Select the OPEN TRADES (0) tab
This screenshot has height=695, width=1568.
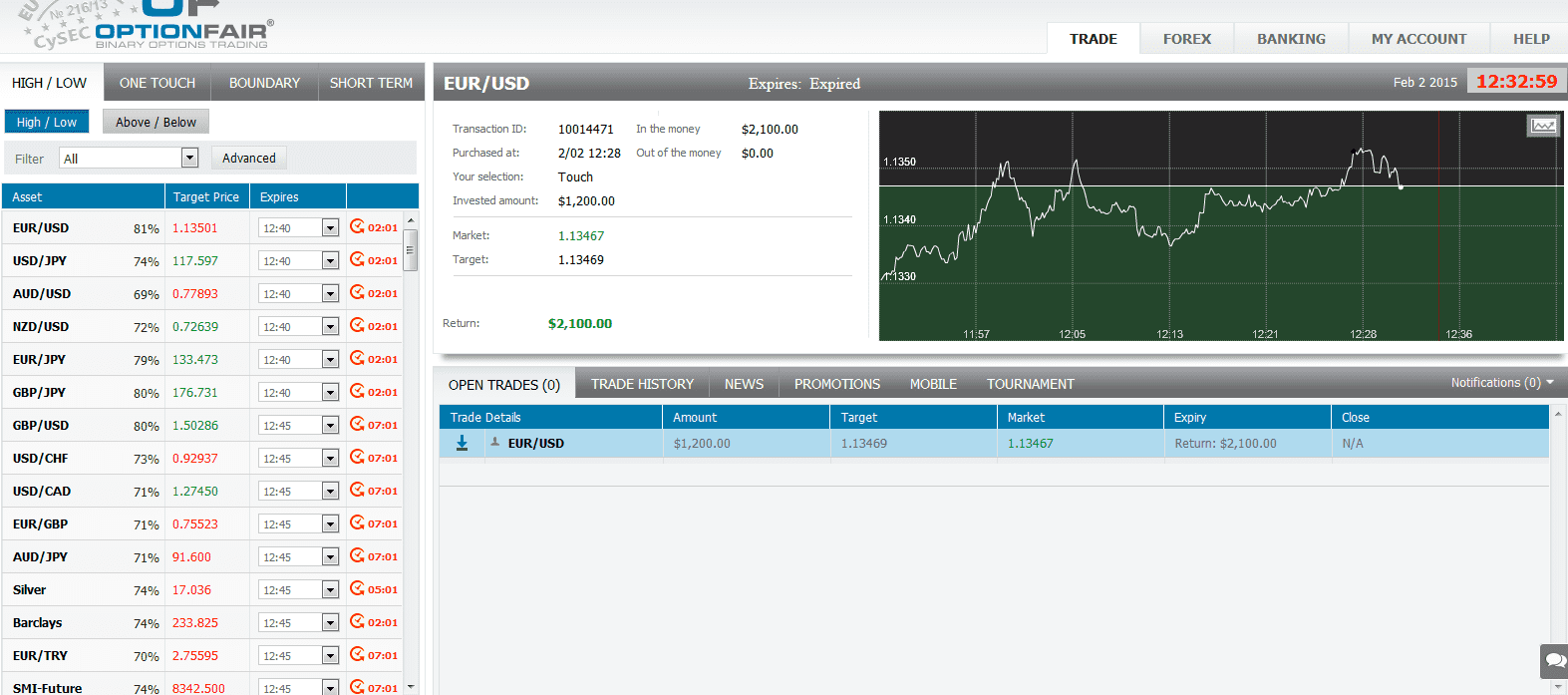click(x=504, y=385)
